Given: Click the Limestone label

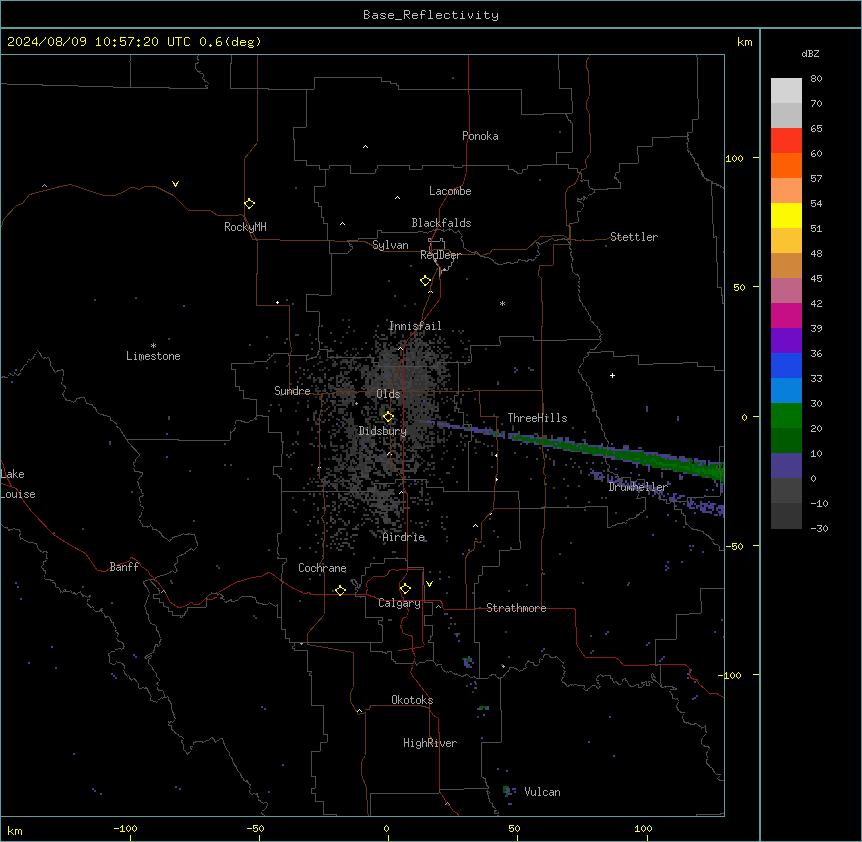Looking at the screenshot, I should coord(153,356).
